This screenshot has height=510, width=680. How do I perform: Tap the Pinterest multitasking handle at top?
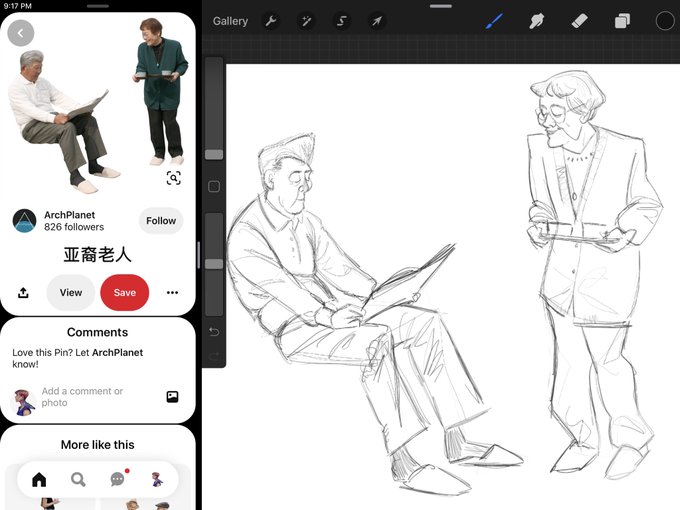point(98,6)
